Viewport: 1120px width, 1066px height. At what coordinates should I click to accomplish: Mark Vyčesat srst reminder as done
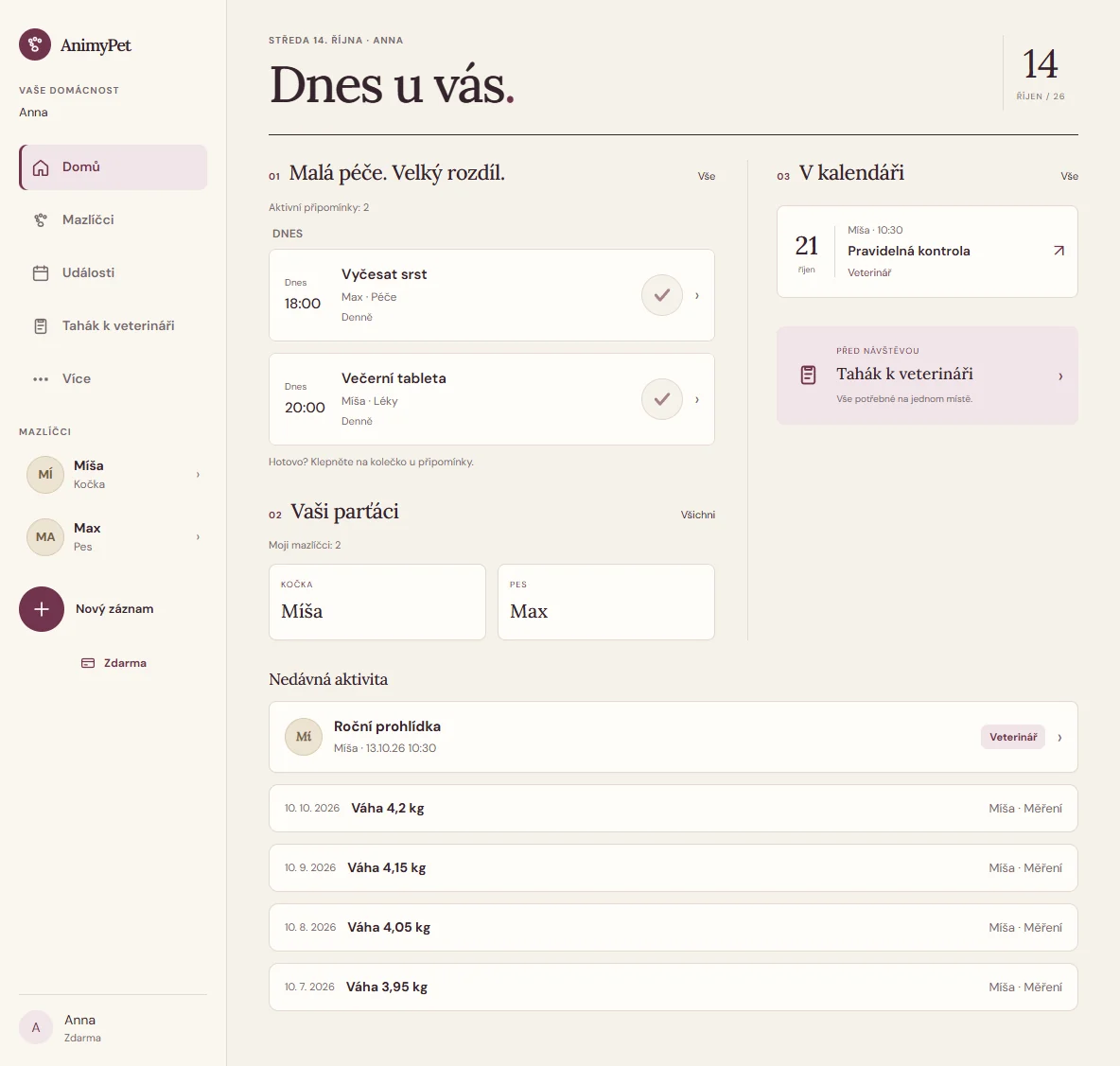tap(662, 295)
